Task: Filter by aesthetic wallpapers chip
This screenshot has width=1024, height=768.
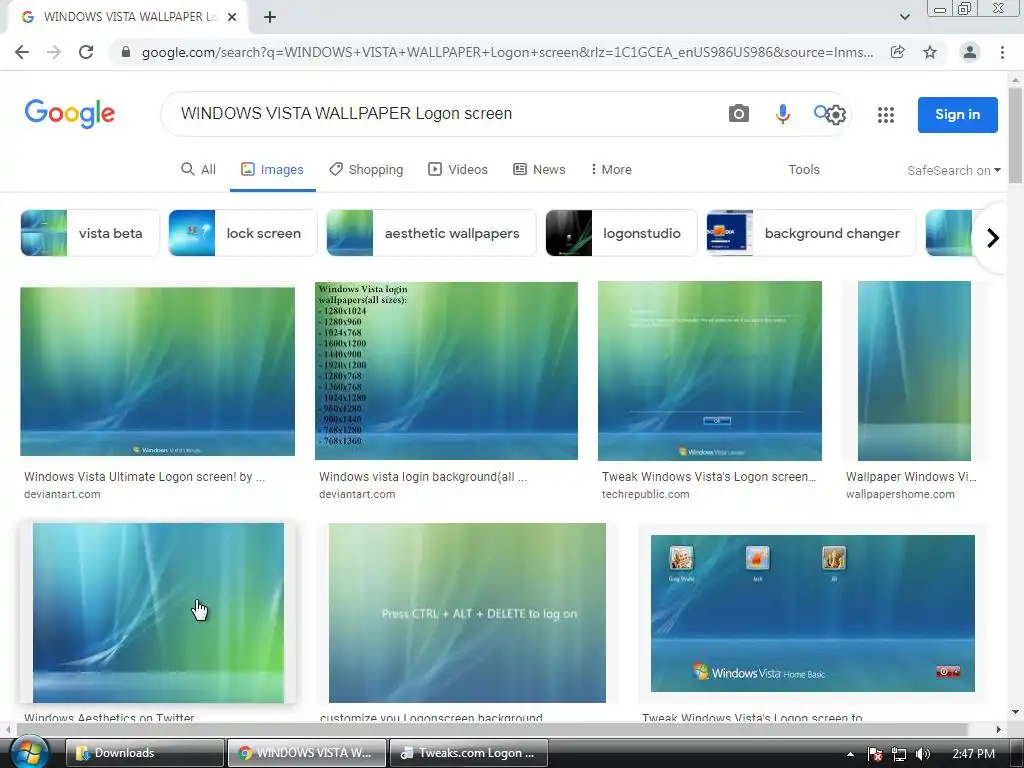Action: [x=431, y=233]
